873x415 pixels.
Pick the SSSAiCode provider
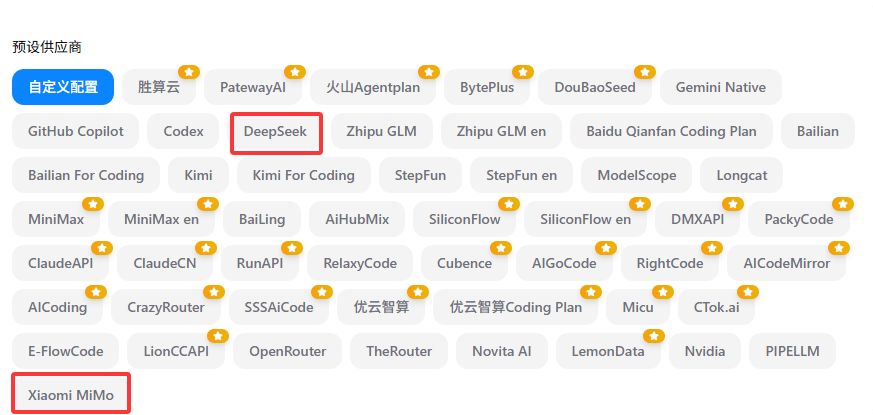(278, 307)
